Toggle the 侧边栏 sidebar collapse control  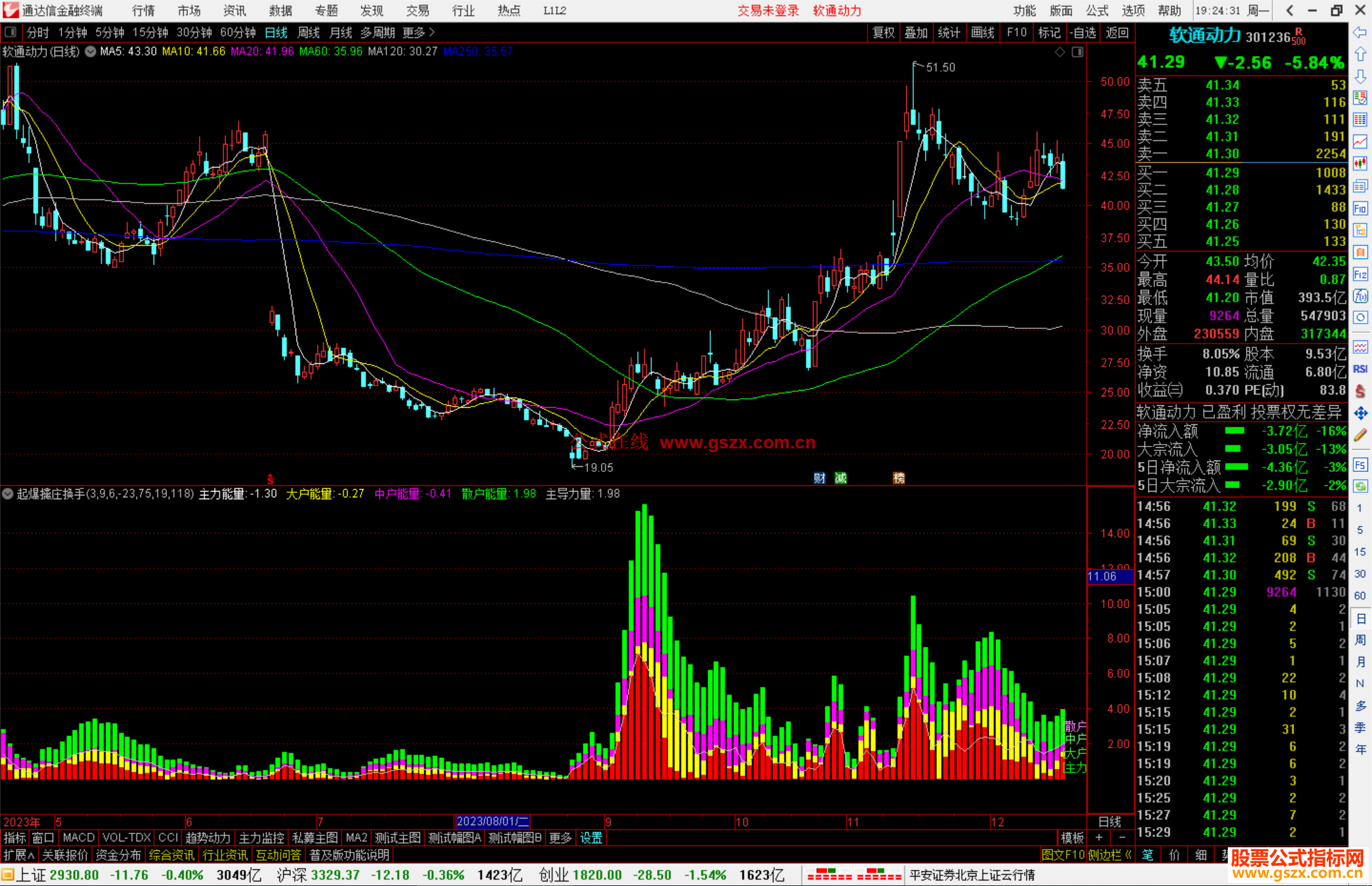[x=1109, y=855]
